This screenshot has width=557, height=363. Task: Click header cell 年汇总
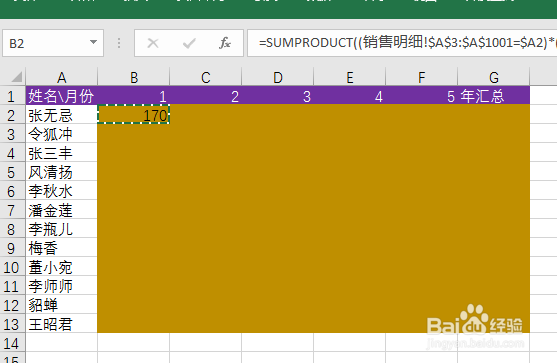(494, 95)
